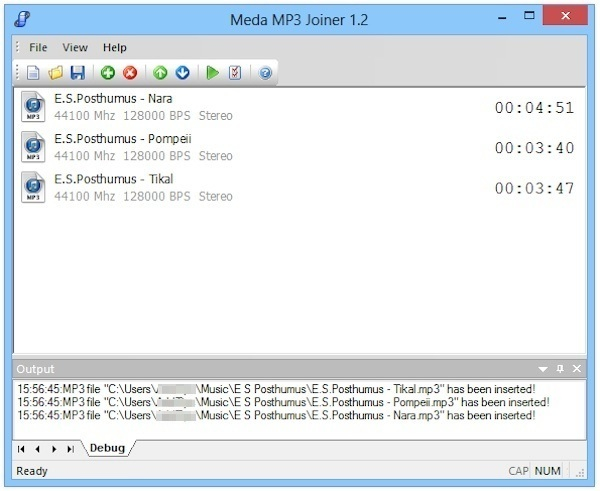Image resolution: width=600 pixels, height=491 pixels.
Task: Click the Output panel title
Action: [35, 369]
